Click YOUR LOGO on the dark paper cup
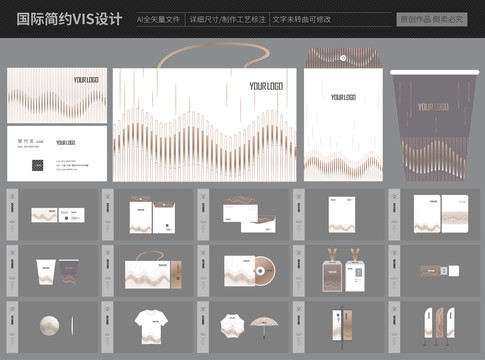This screenshot has height=360, width=485. tap(433, 107)
